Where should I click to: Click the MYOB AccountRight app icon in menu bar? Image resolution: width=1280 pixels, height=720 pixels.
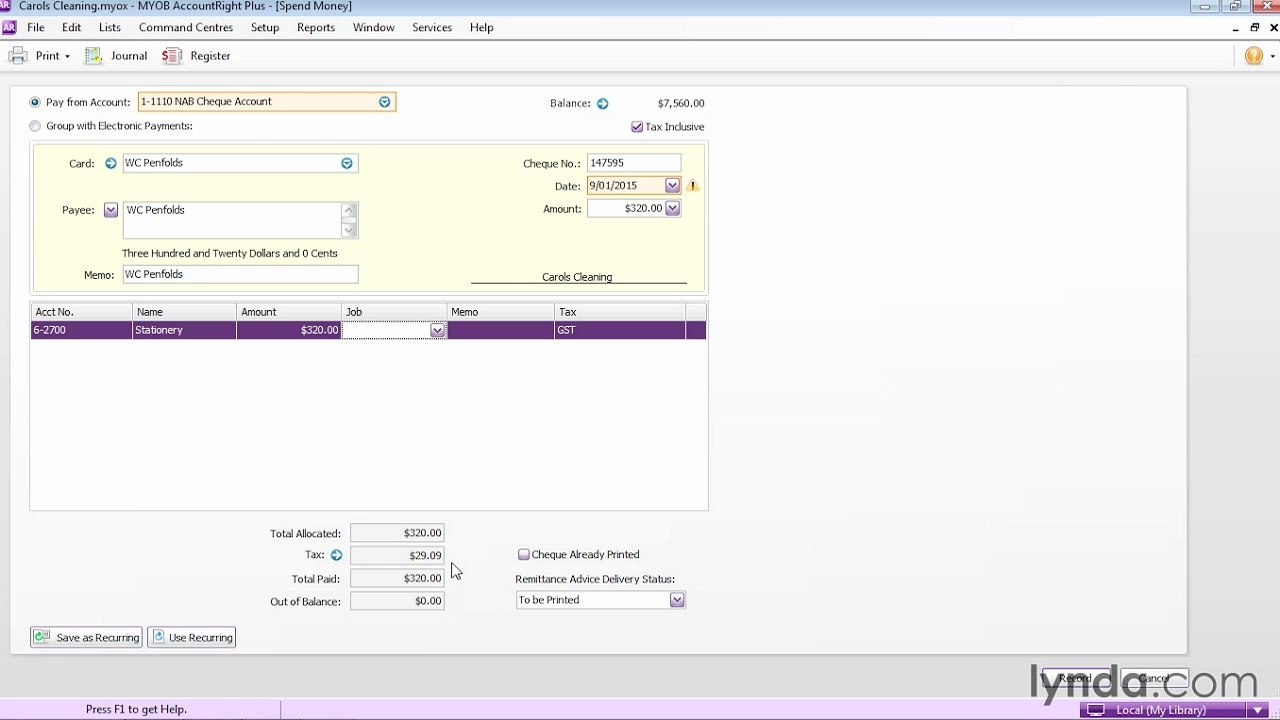pos(9,27)
